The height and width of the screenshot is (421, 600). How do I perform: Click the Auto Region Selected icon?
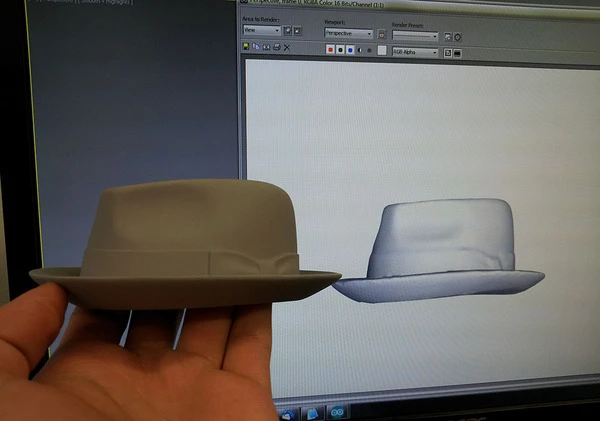[297, 31]
